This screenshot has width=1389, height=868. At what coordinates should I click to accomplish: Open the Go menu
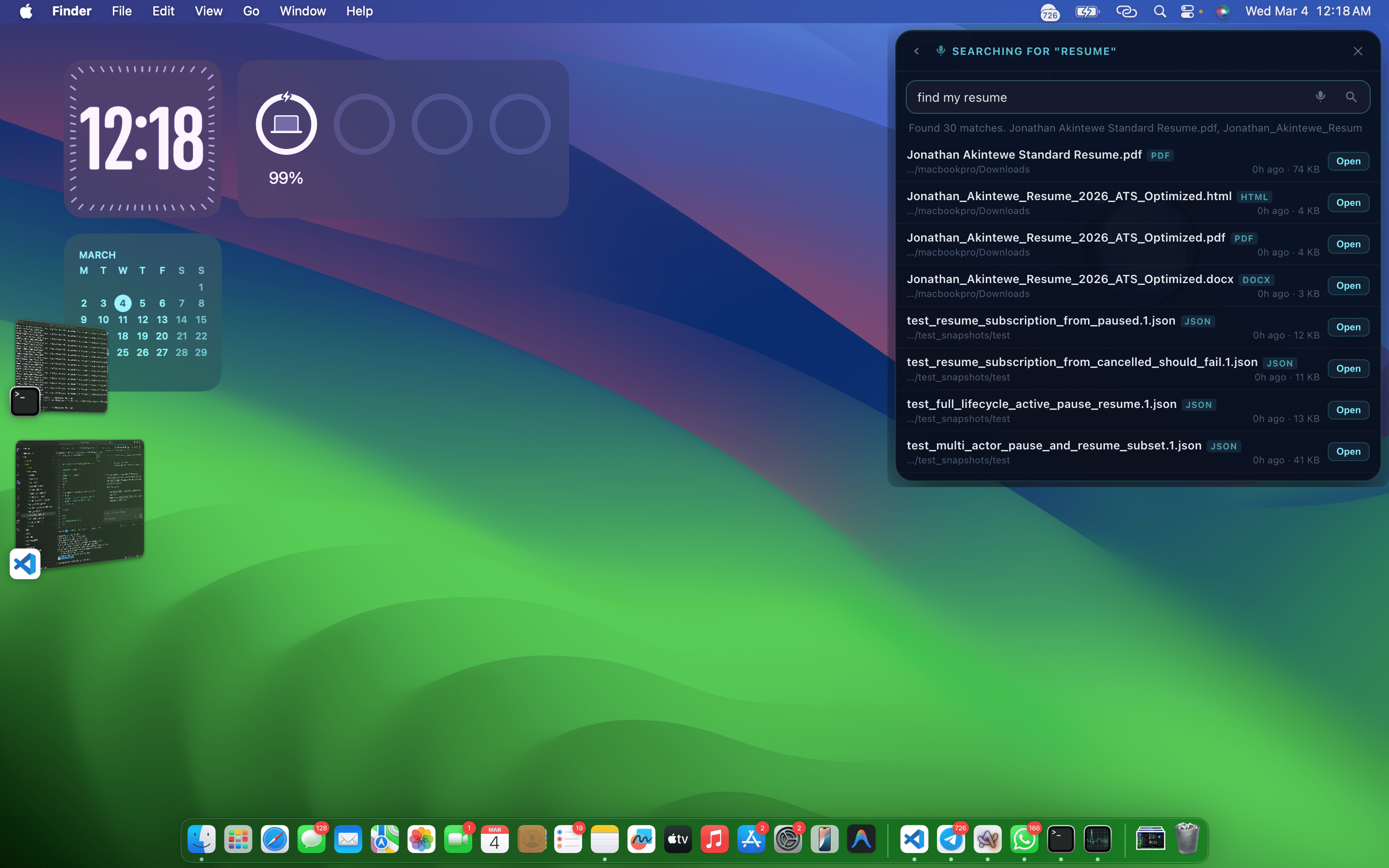coord(251,12)
